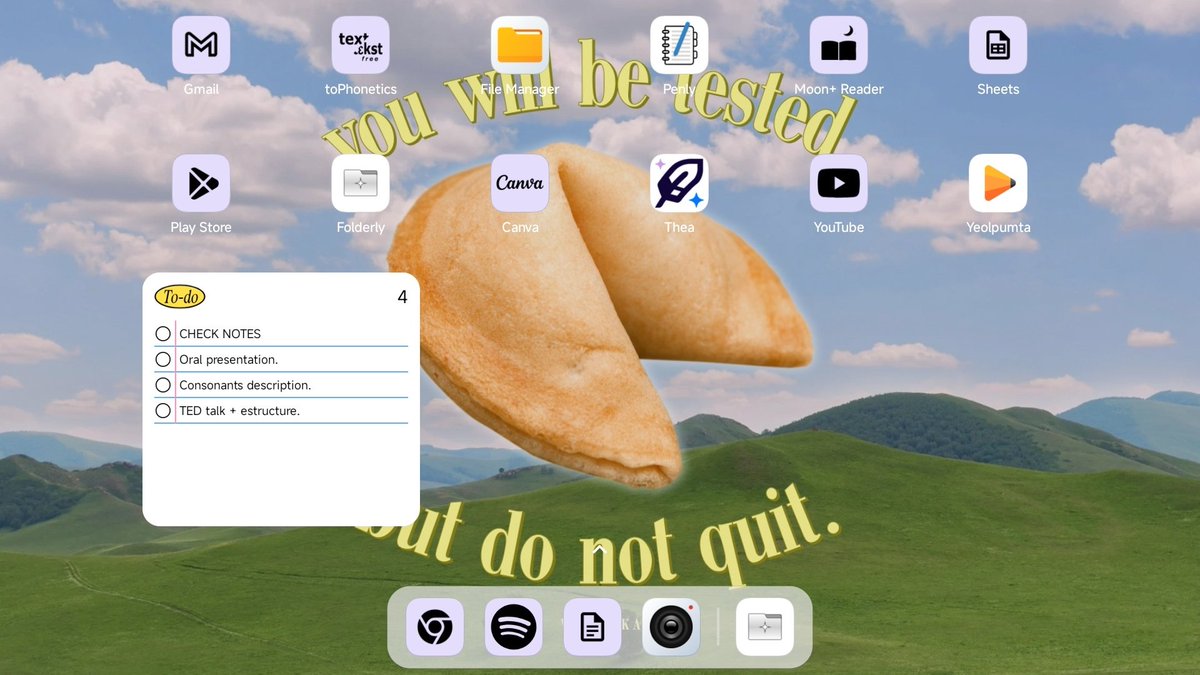The width and height of the screenshot is (1200, 675).
Task: Open the Penly notebook app
Action: click(679, 45)
